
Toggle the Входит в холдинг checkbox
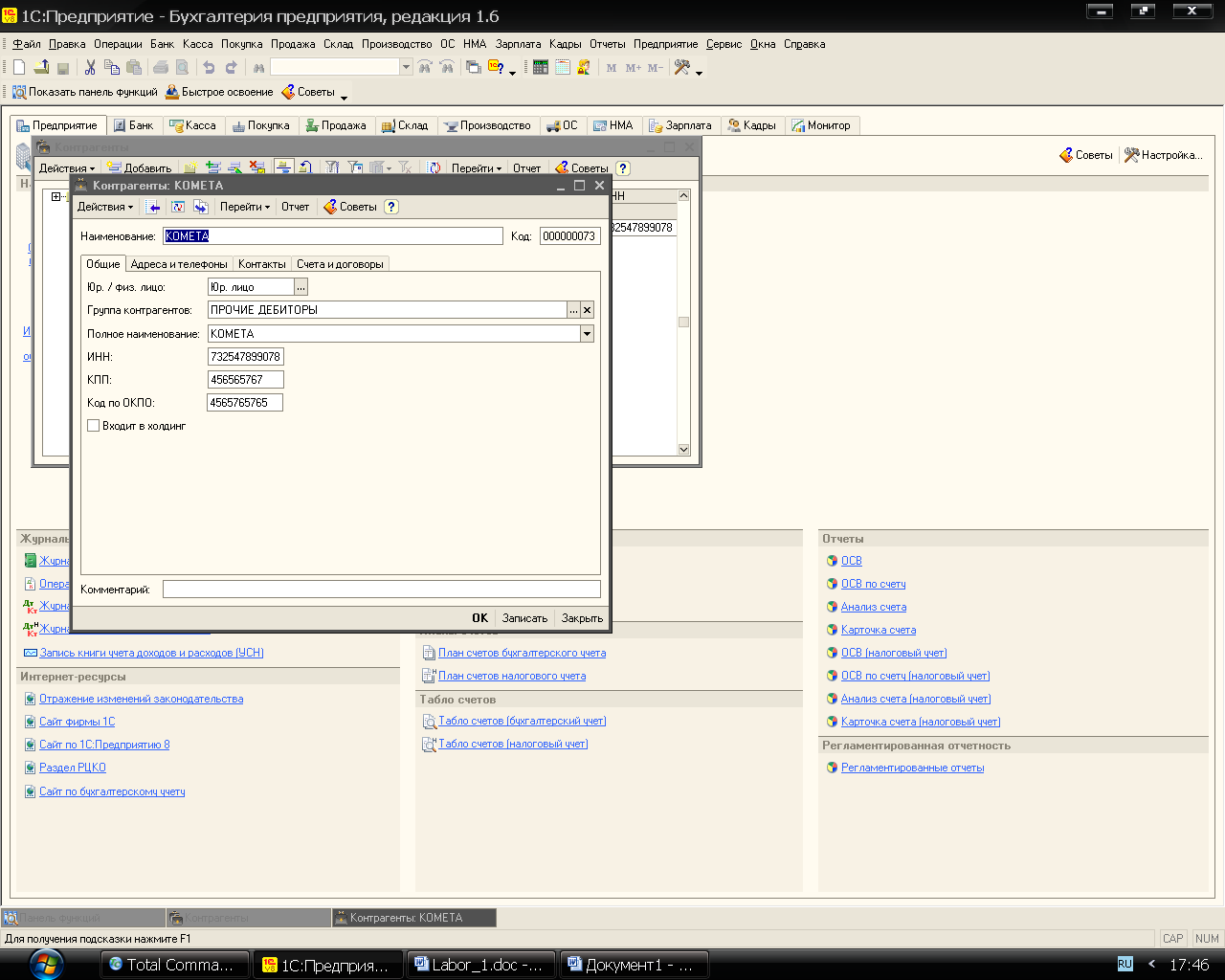coord(94,426)
